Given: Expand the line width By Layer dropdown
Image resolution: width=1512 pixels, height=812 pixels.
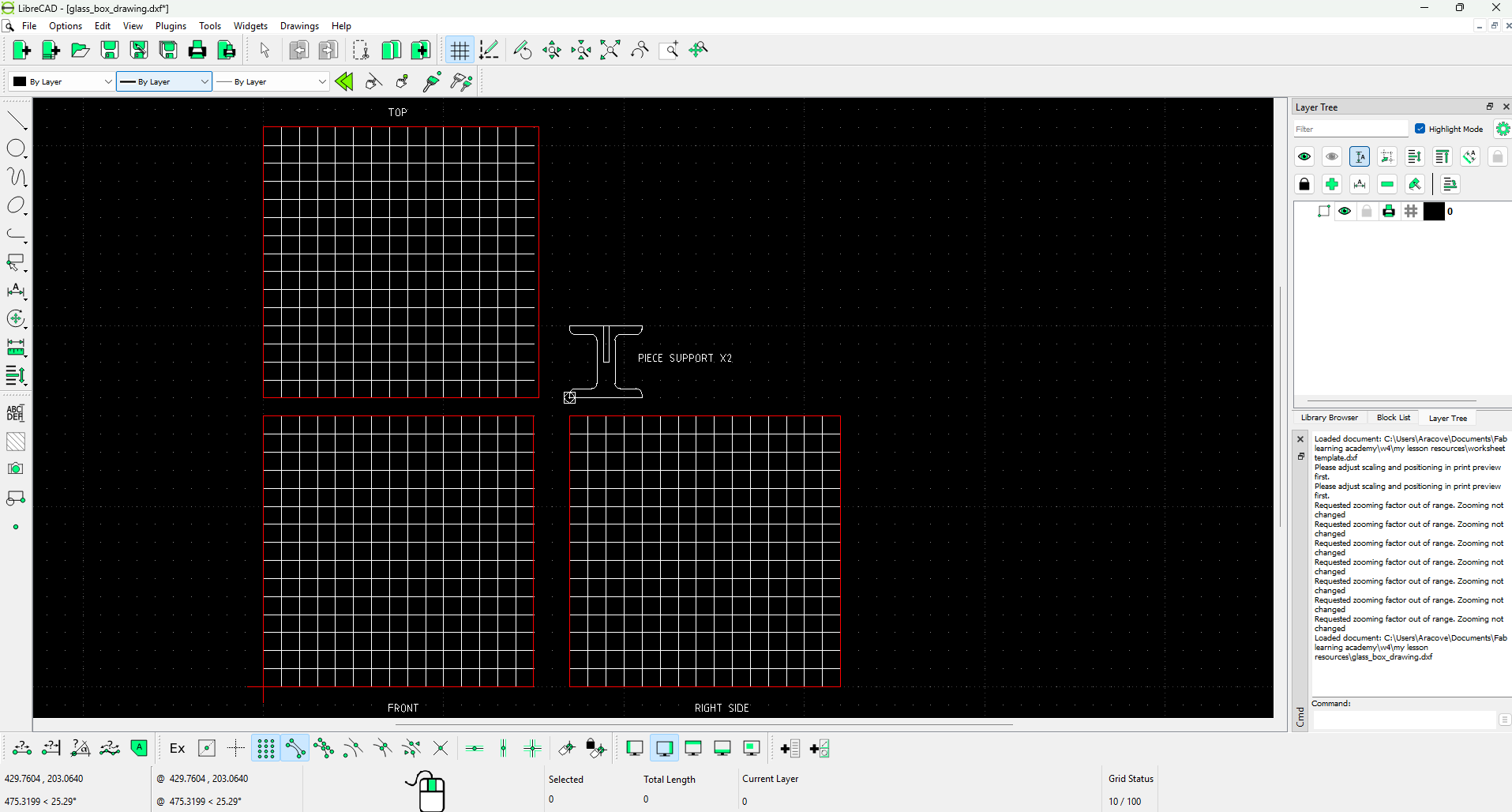Looking at the screenshot, I should [x=164, y=81].
